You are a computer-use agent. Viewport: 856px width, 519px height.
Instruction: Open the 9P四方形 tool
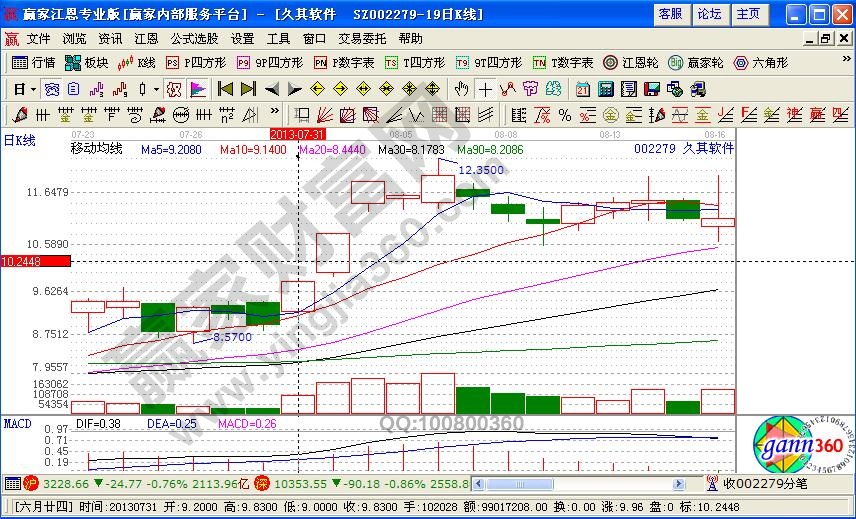click(270, 63)
